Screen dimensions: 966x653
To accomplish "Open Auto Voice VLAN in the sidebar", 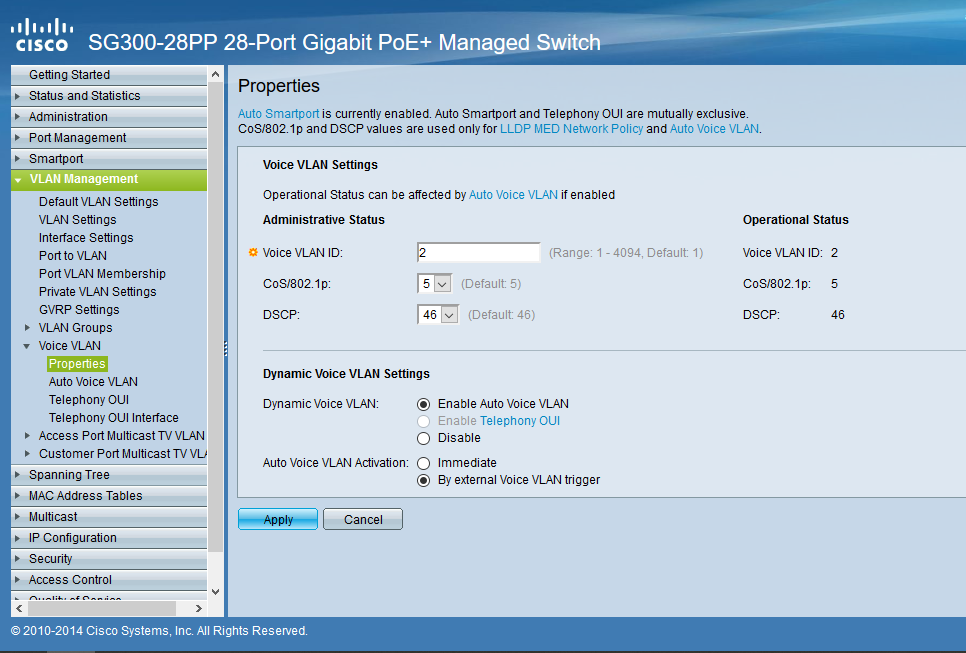I will [x=94, y=382].
